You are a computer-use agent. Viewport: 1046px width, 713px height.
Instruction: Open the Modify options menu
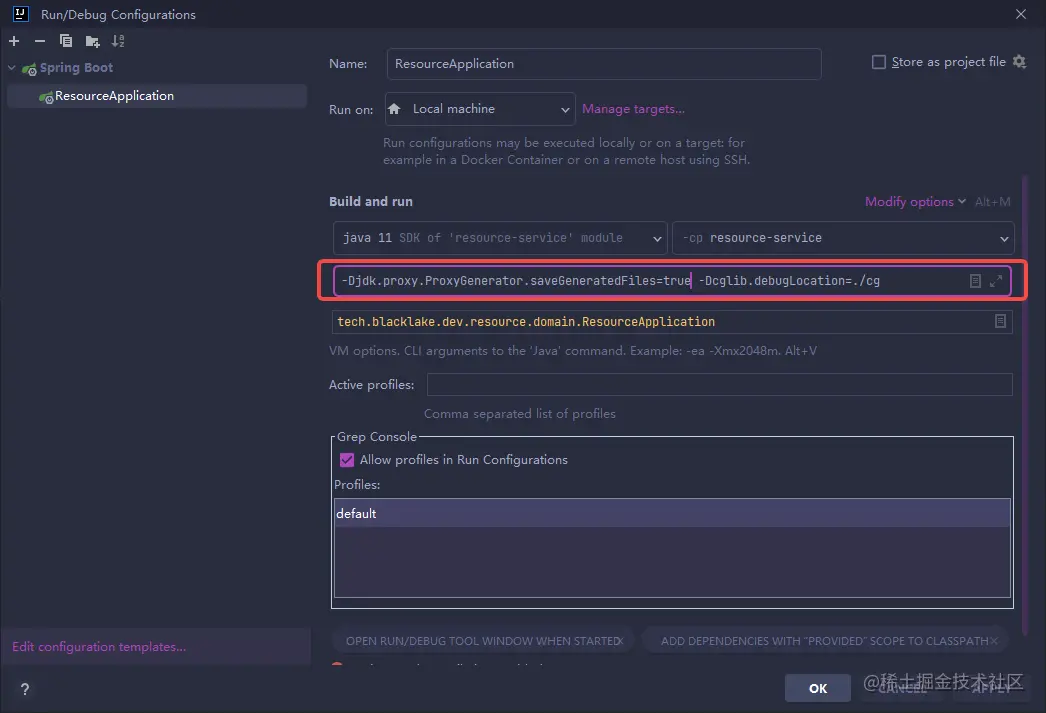[915, 202]
